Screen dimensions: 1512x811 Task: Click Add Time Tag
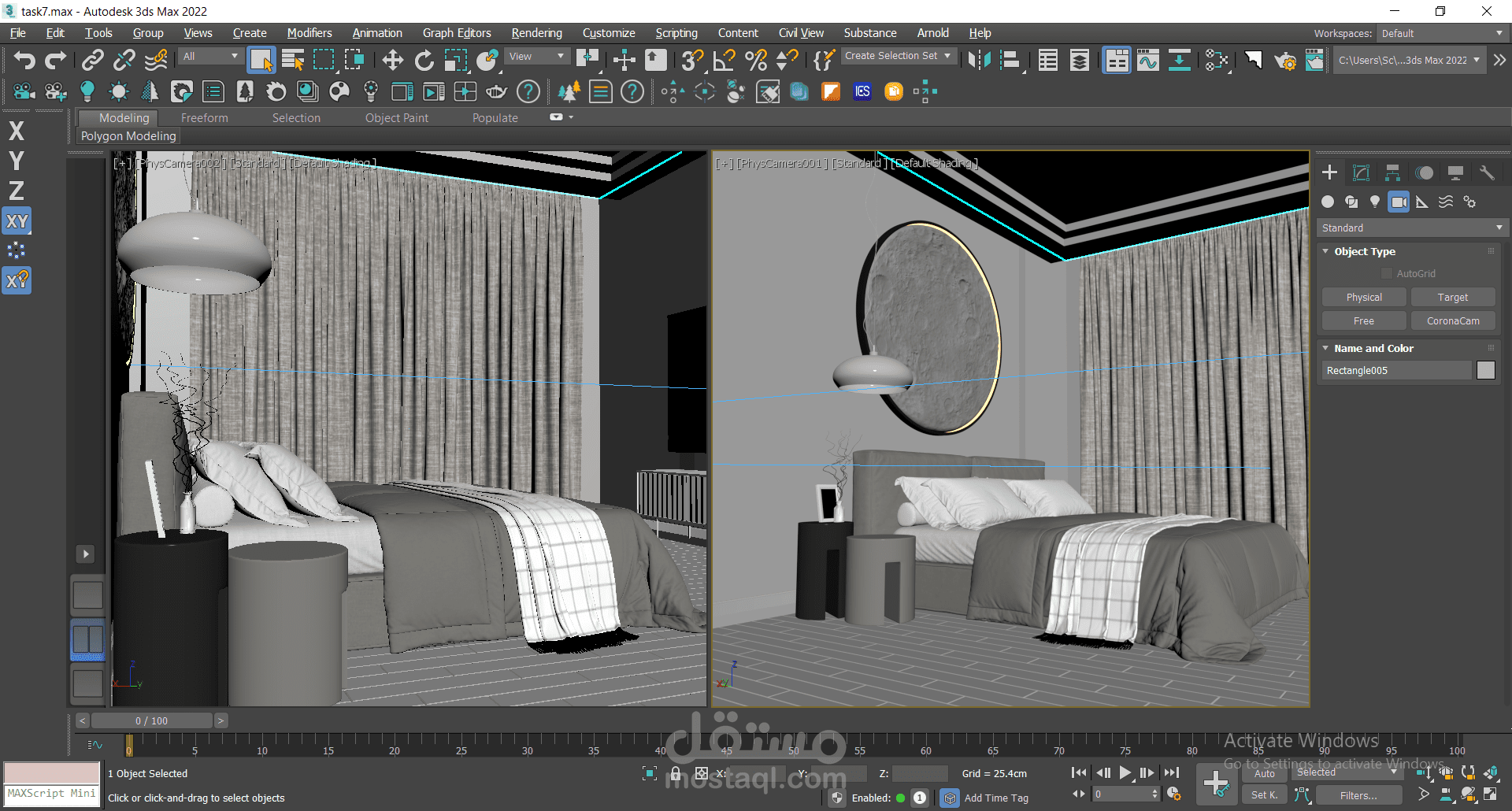click(x=996, y=798)
